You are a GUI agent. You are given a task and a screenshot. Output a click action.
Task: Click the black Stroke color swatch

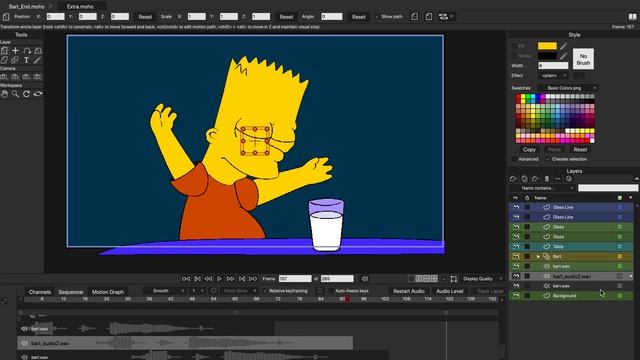[547, 56]
